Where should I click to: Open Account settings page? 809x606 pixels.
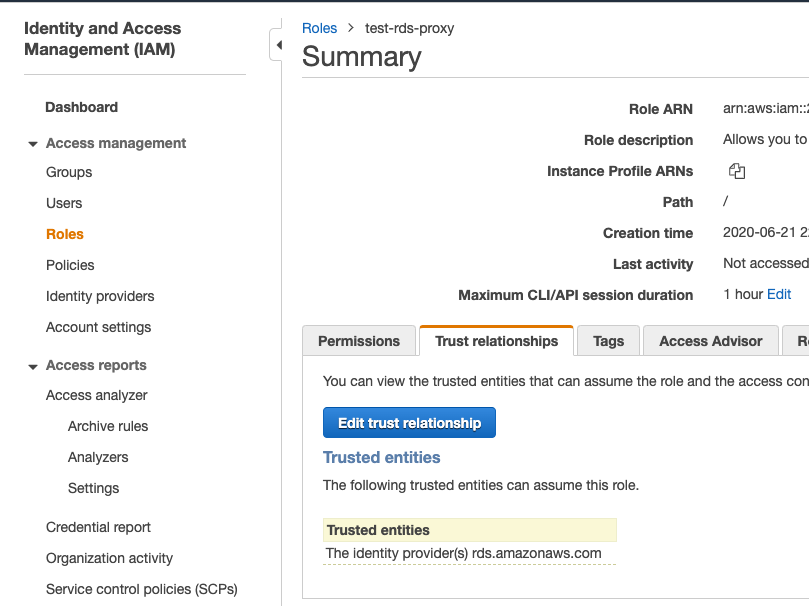[x=99, y=327]
